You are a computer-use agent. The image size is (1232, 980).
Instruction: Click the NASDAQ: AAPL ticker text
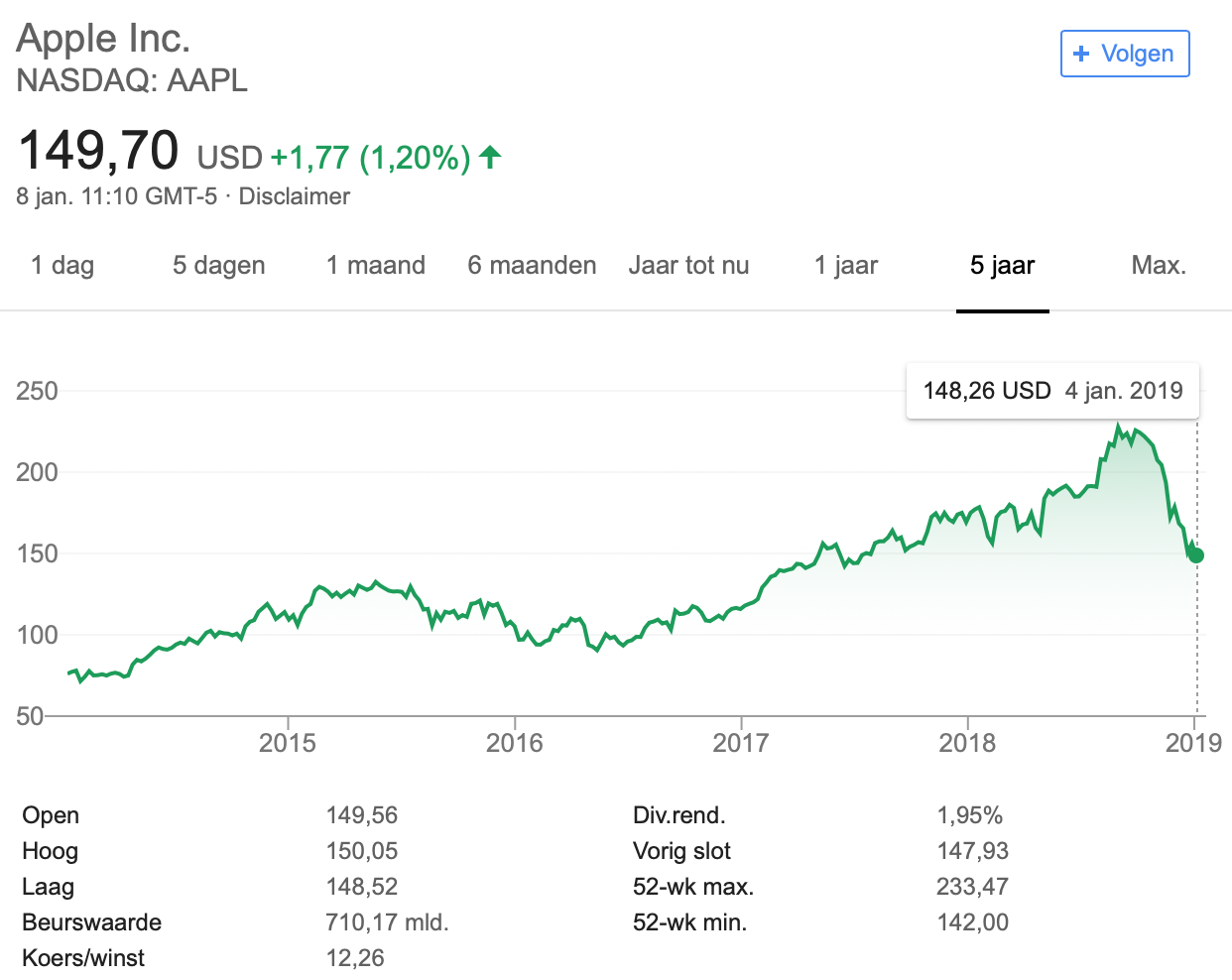pos(132,80)
